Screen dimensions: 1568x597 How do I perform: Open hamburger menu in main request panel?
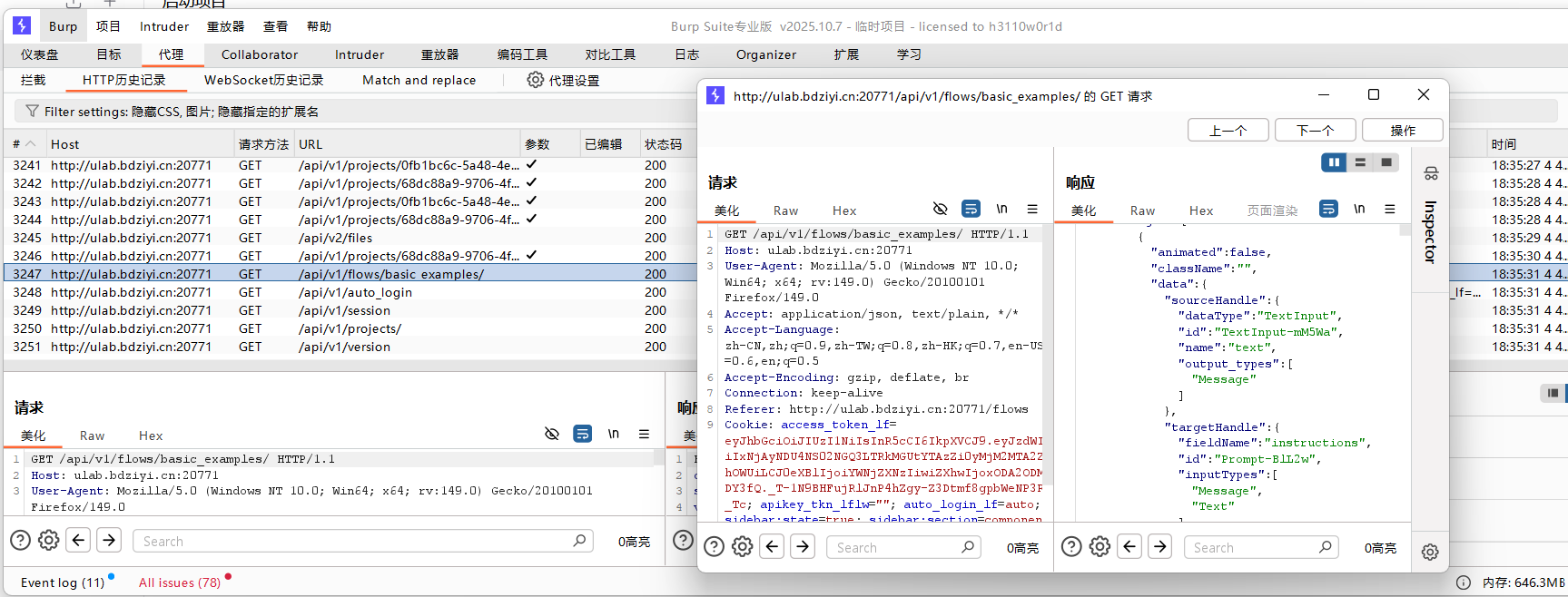pos(644,434)
